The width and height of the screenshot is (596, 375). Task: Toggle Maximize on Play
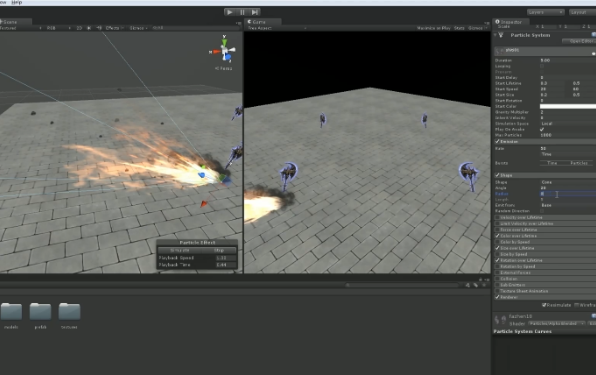(433, 28)
